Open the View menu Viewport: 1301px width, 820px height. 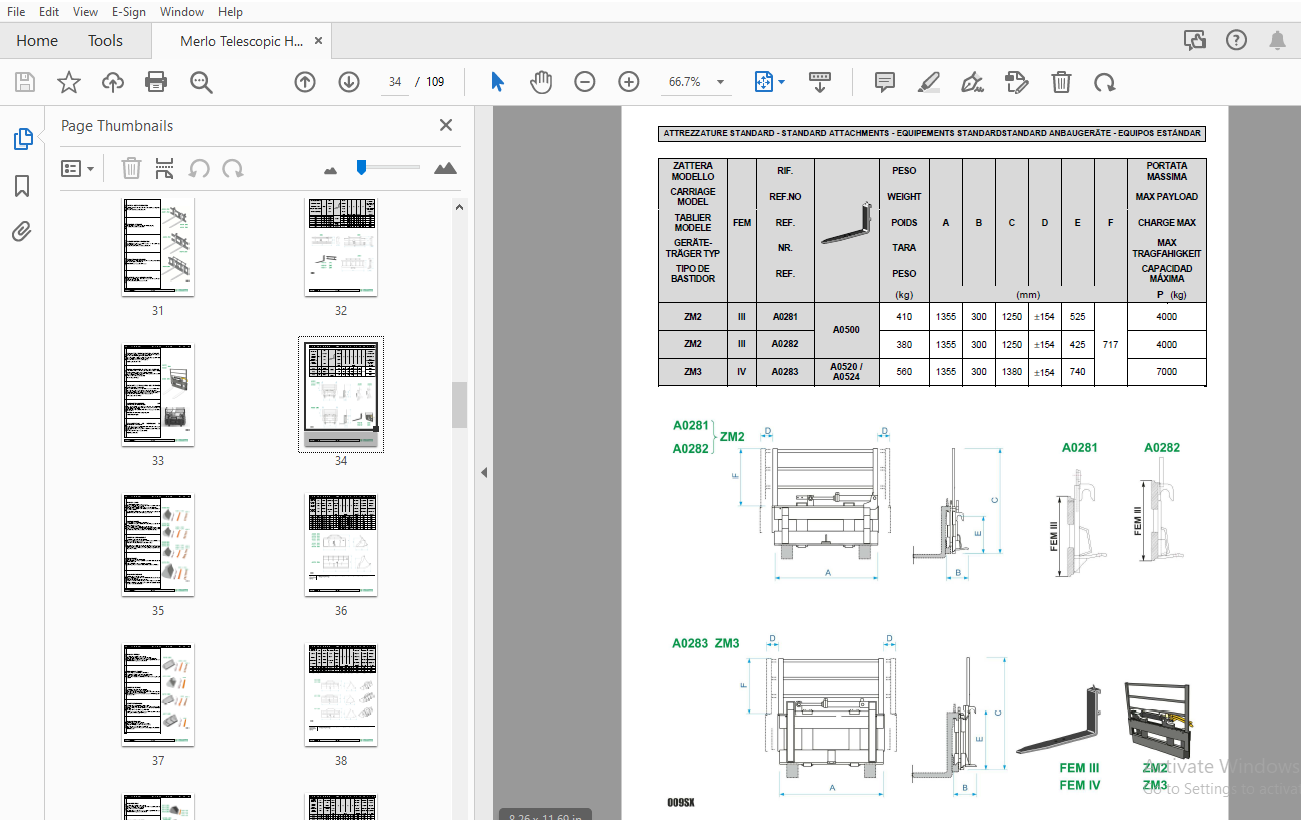coord(86,11)
